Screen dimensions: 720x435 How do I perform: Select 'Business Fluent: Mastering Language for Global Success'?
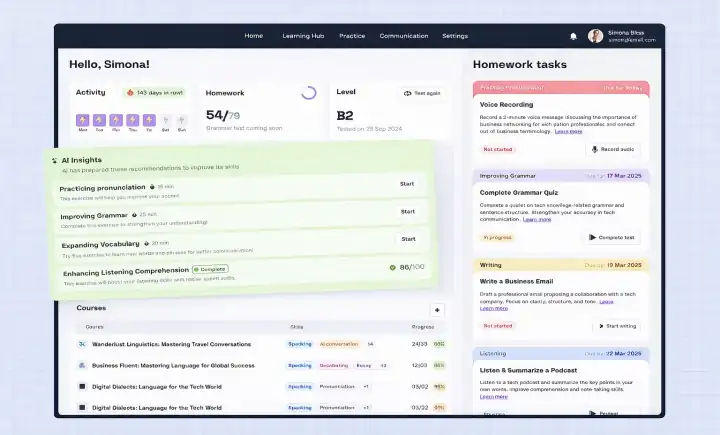point(173,366)
